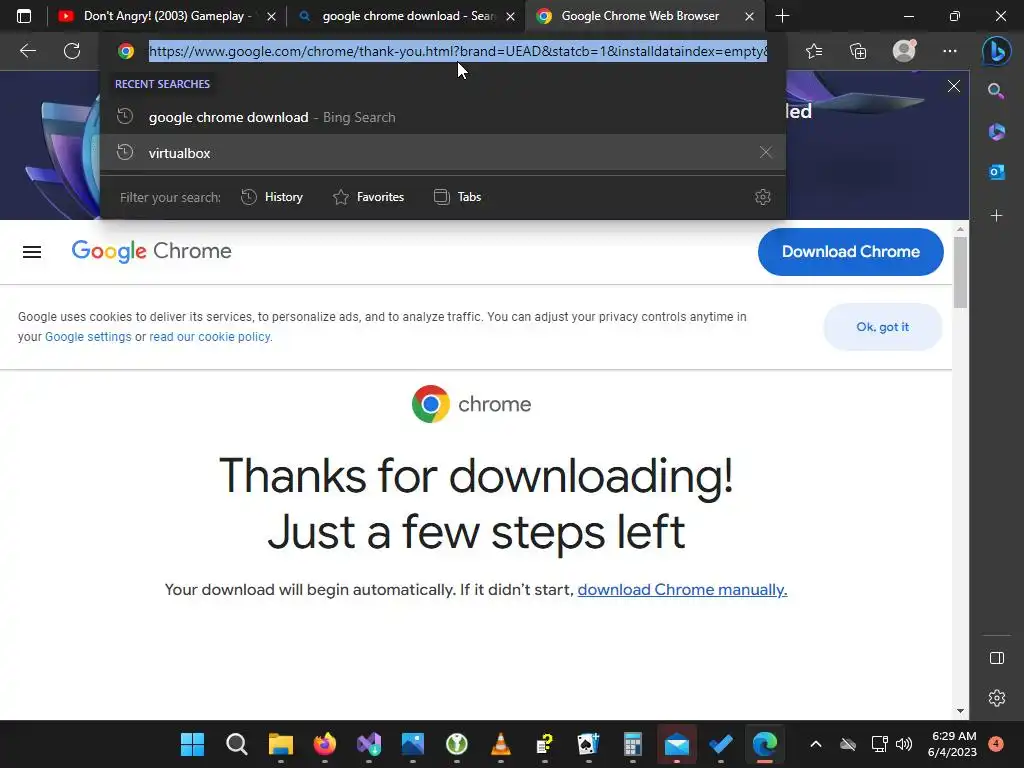Choose the virtualbox recent search
This screenshot has height=768, width=1024.
point(443,153)
